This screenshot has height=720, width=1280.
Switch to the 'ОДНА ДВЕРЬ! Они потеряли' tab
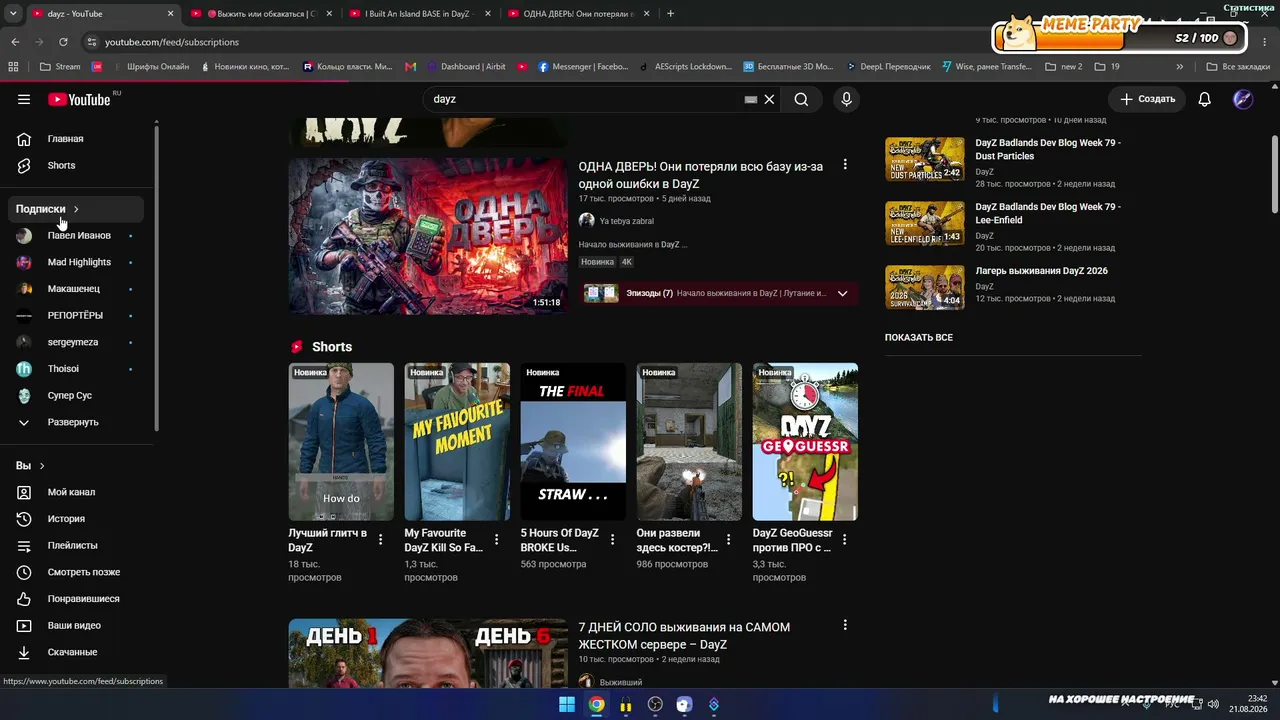[579, 14]
